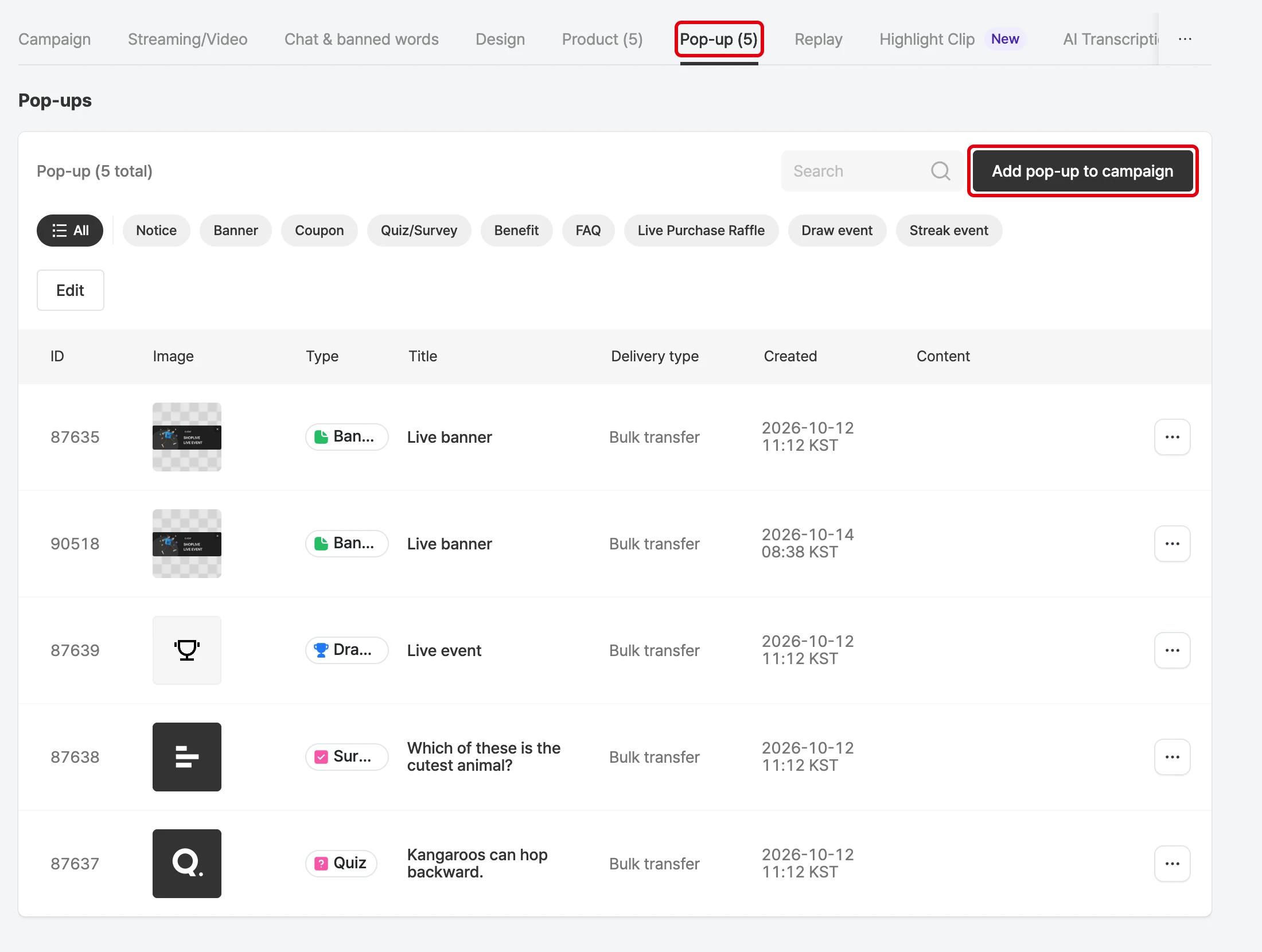Filter pop-ups by Draw event

837,231
